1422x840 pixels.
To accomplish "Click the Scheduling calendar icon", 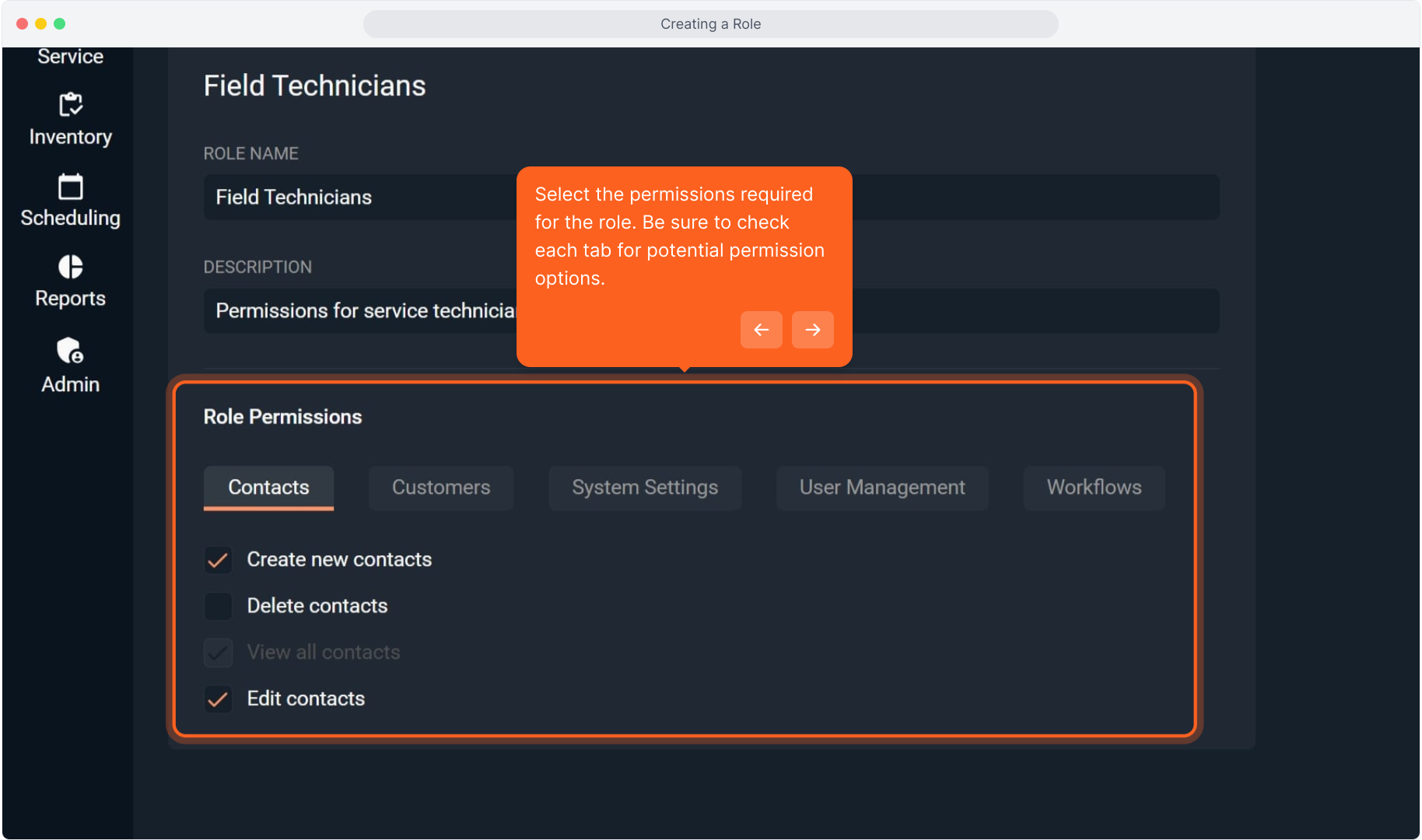I will [70, 187].
